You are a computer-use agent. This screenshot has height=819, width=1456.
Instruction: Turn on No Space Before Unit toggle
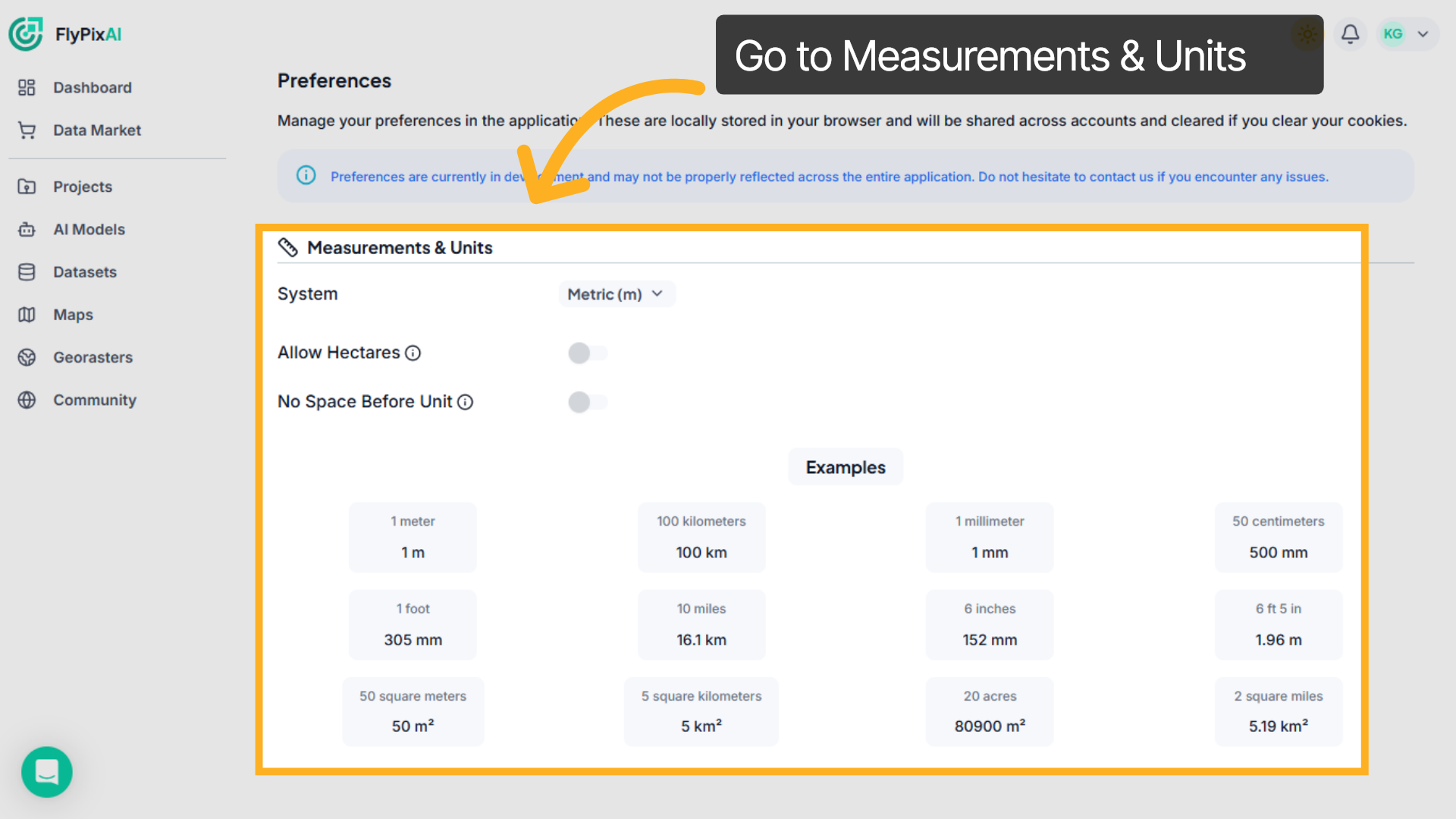(x=588, y=402)
